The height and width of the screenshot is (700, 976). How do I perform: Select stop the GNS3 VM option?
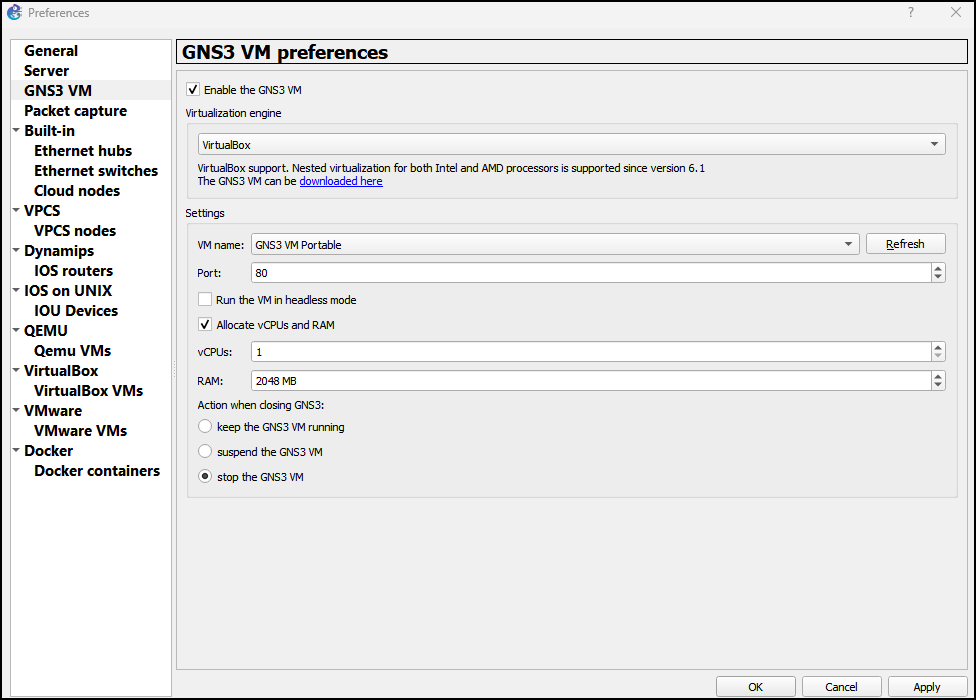click(205, 476)
